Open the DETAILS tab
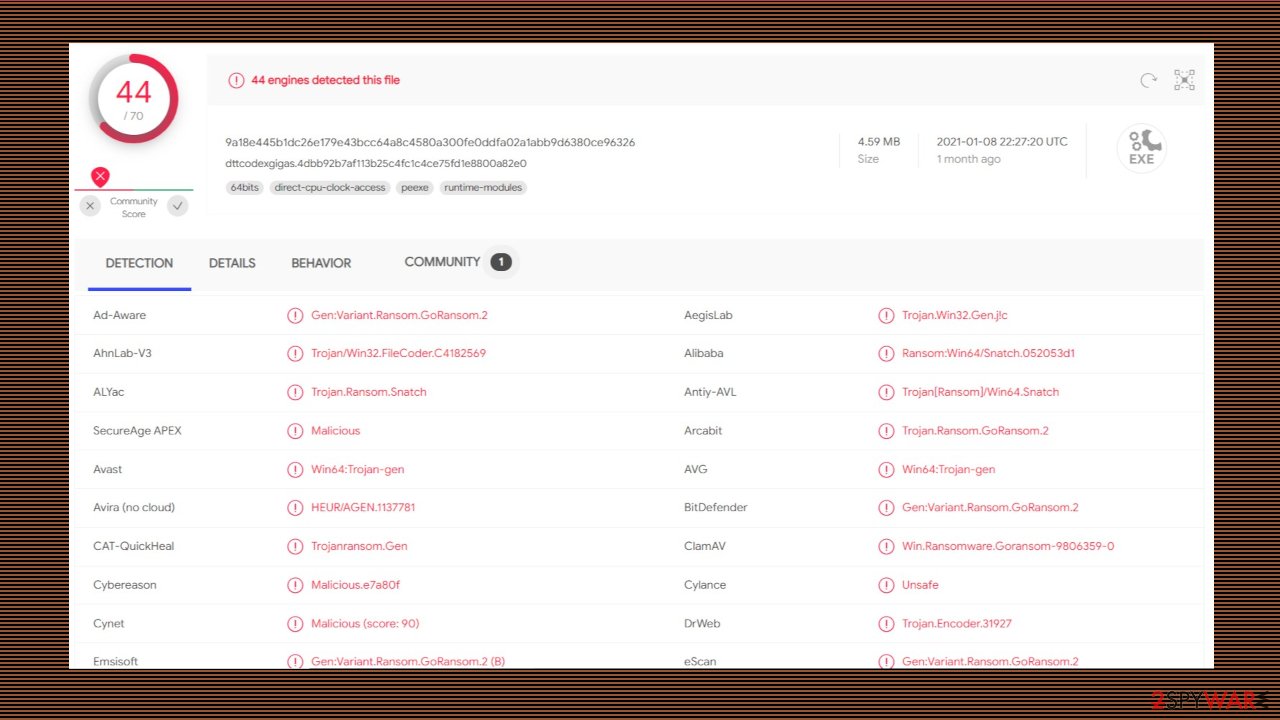1280x720 pixels. pos(232,263)
